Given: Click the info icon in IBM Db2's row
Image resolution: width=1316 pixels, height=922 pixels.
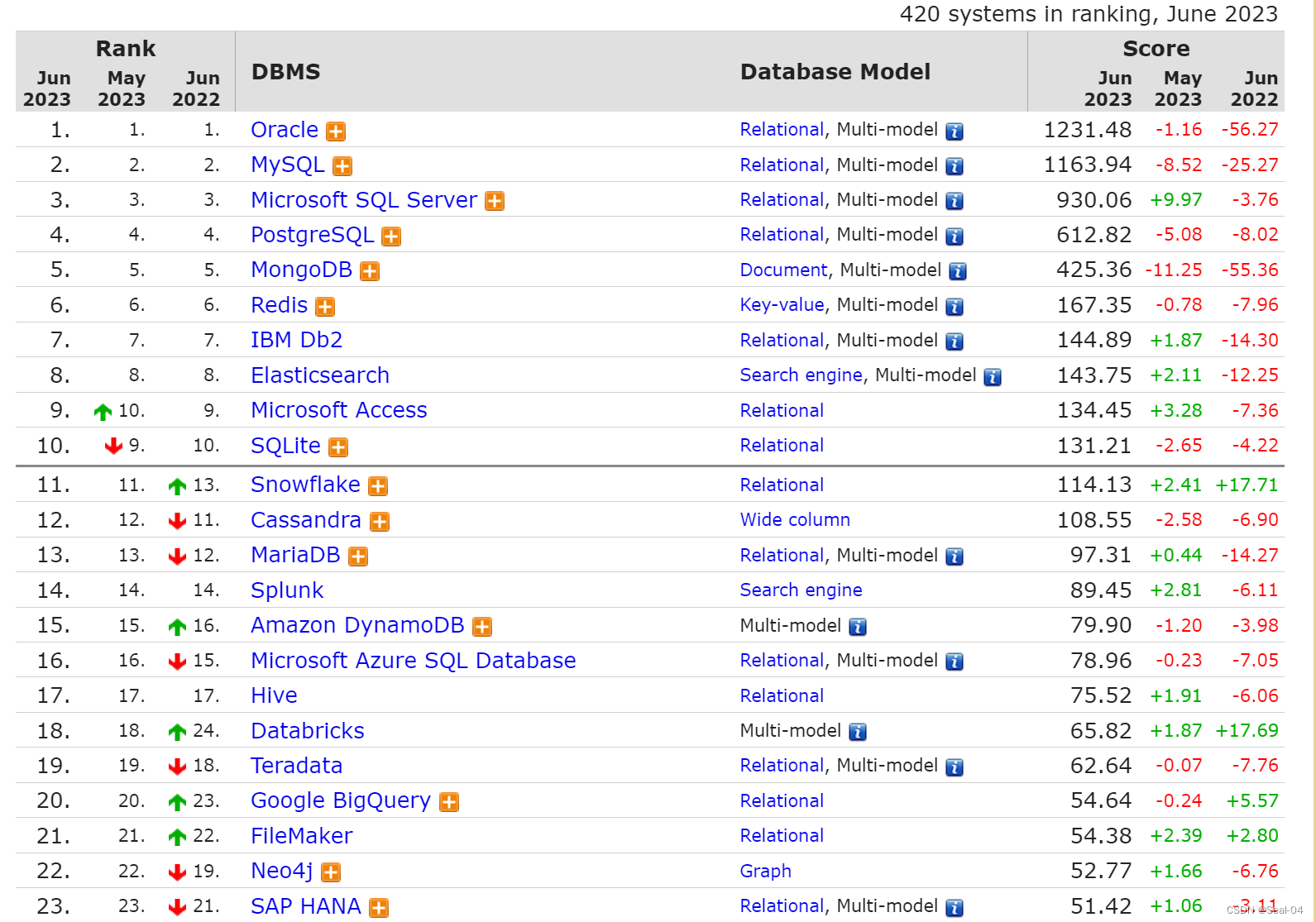Looking at the screenshot, I should tap(955, 342).
